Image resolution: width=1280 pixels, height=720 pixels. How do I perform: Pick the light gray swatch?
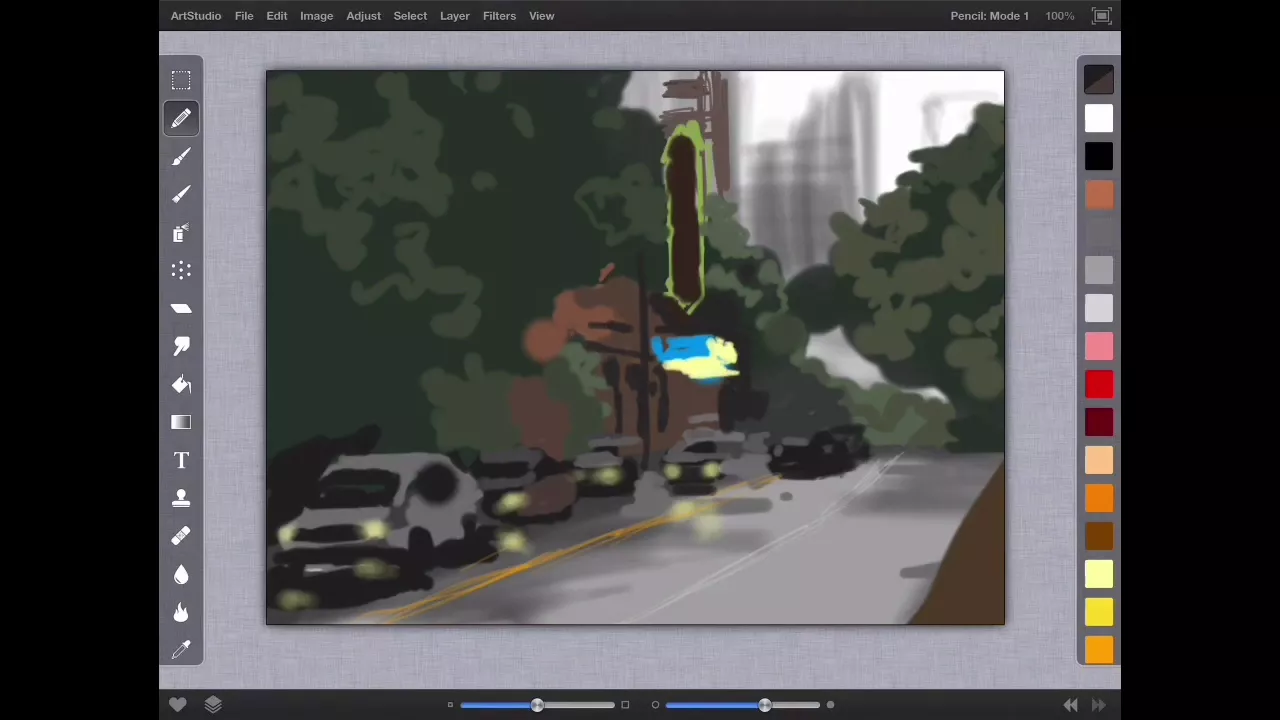[x=1099, y=309]
